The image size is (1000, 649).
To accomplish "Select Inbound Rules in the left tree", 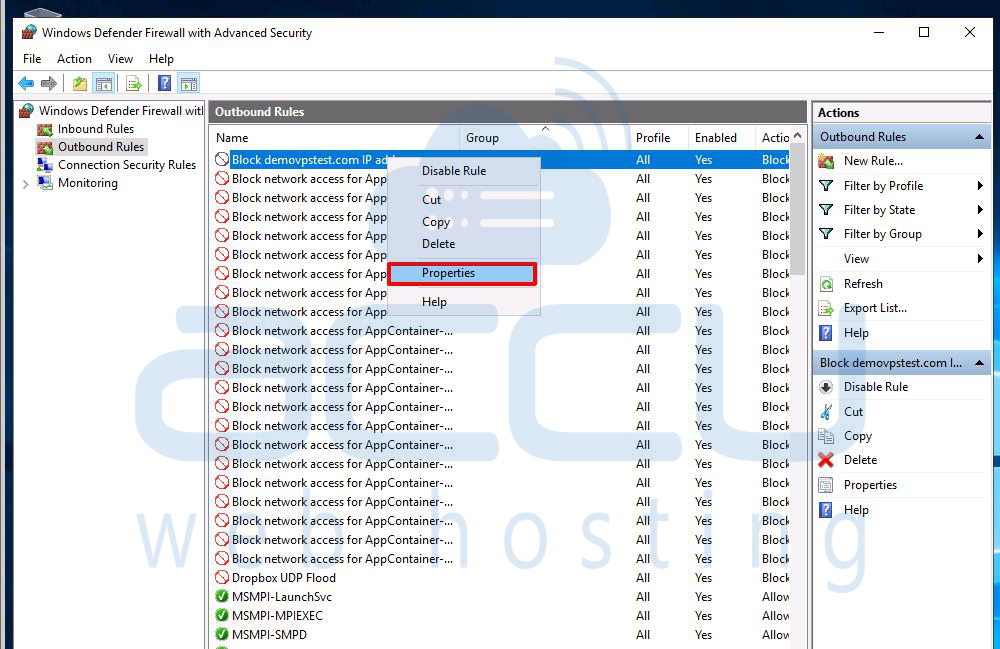I will [x=96, y=128].
